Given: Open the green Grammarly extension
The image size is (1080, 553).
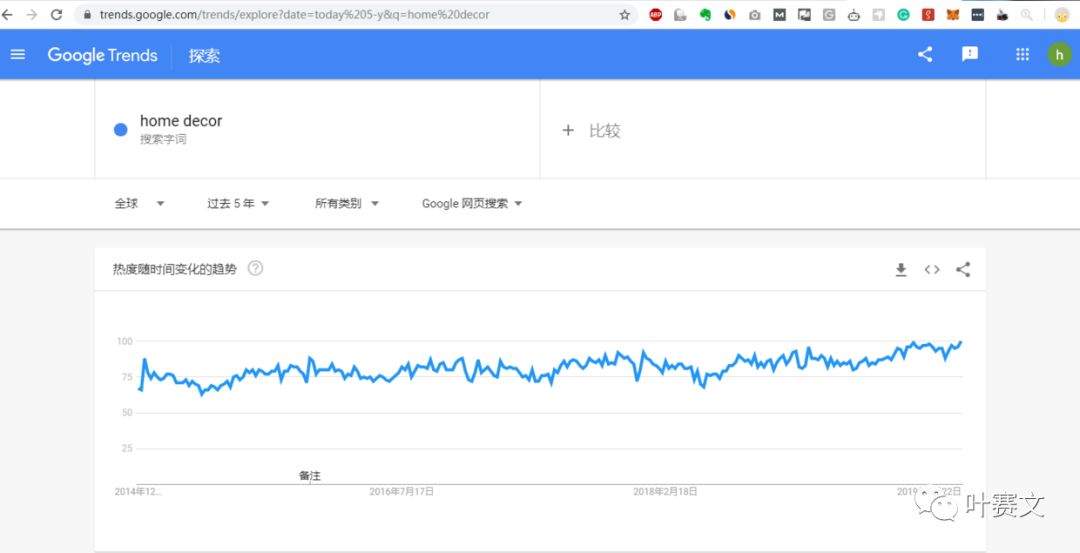Looking at the screenshot, I should coord(903,14).
